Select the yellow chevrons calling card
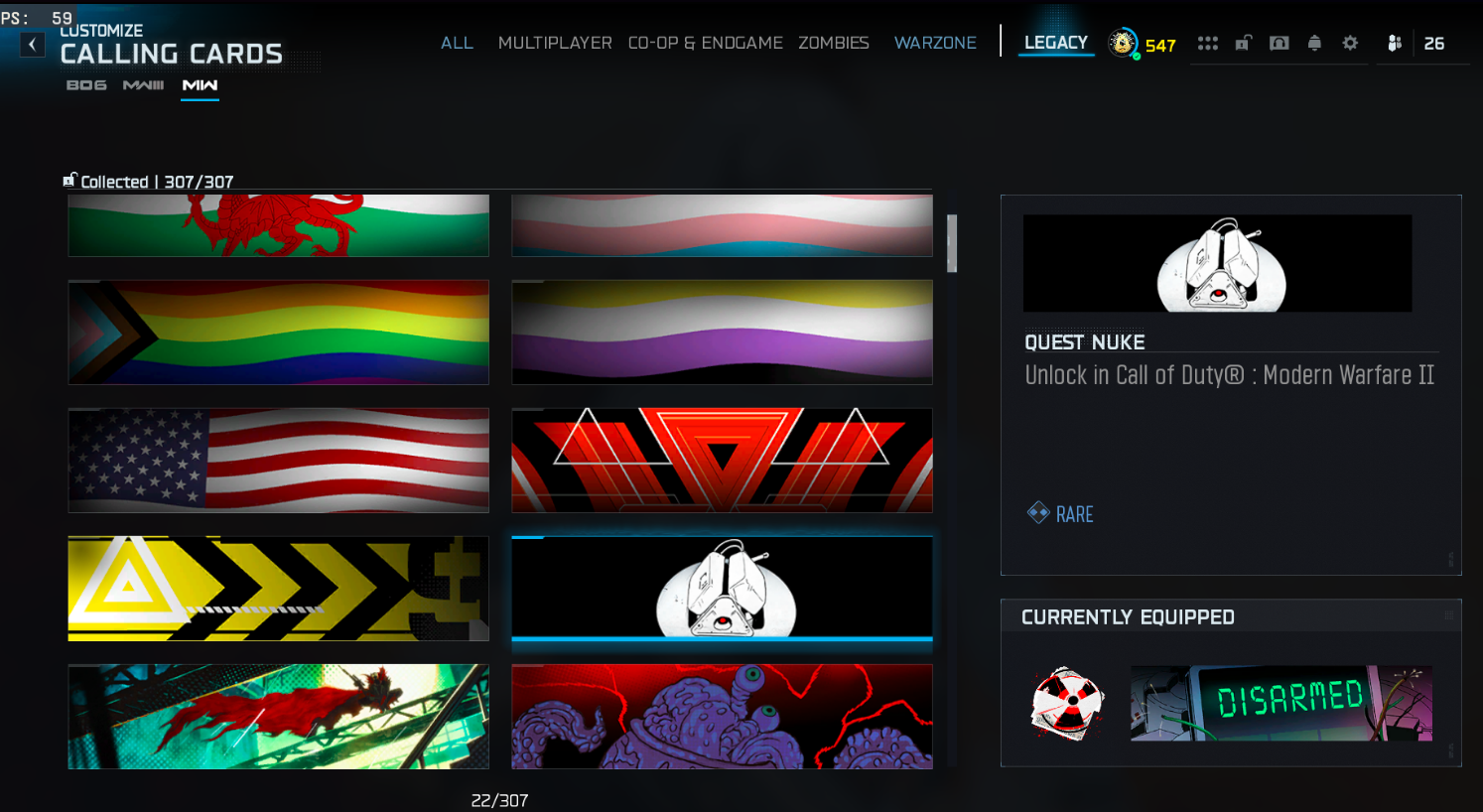1483x812 pixels. pyautogui.click(x=278, y=588)
